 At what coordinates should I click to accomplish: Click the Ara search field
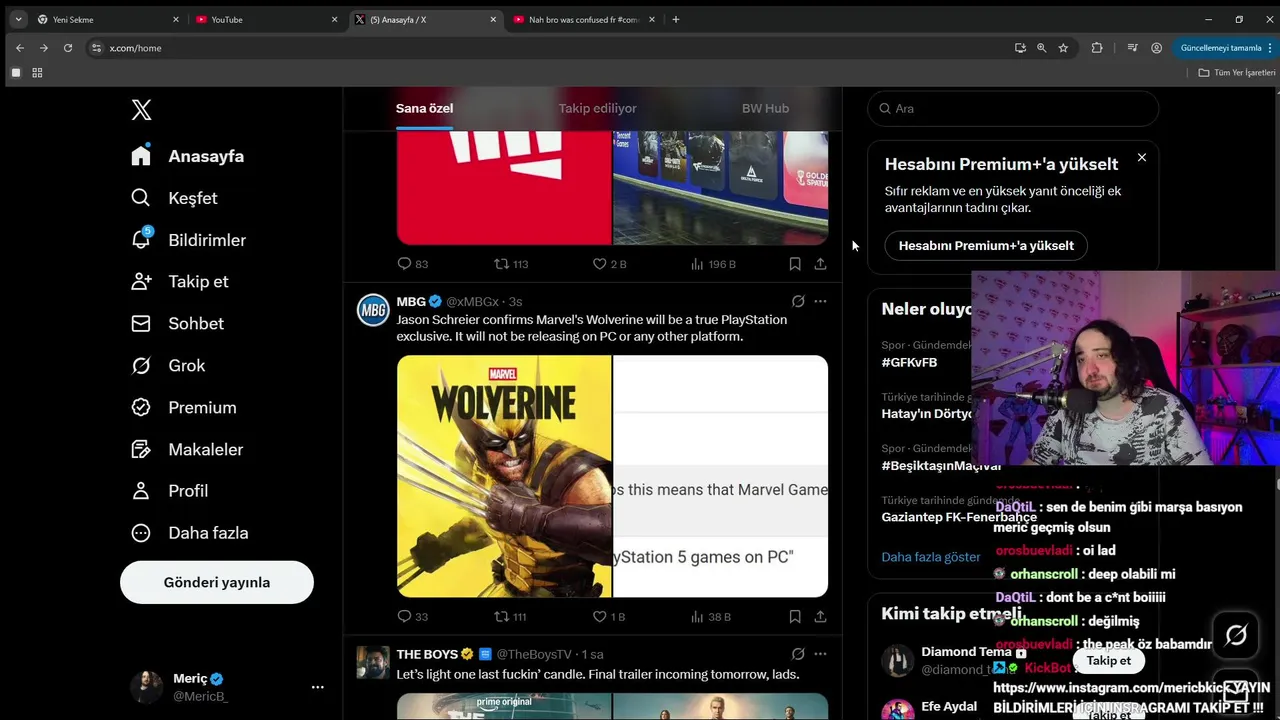pos(1013,108)
